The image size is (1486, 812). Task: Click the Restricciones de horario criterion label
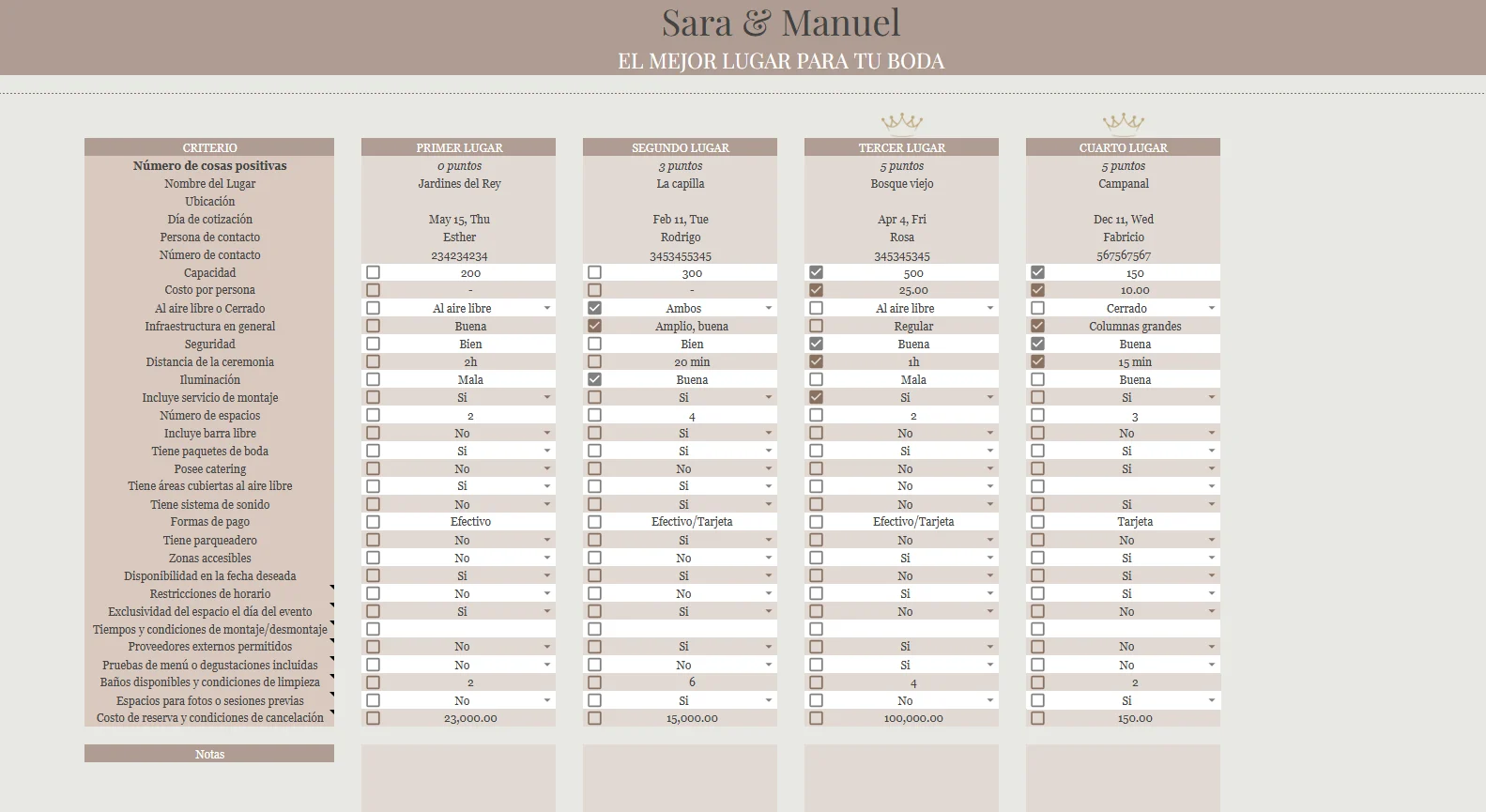209,593
